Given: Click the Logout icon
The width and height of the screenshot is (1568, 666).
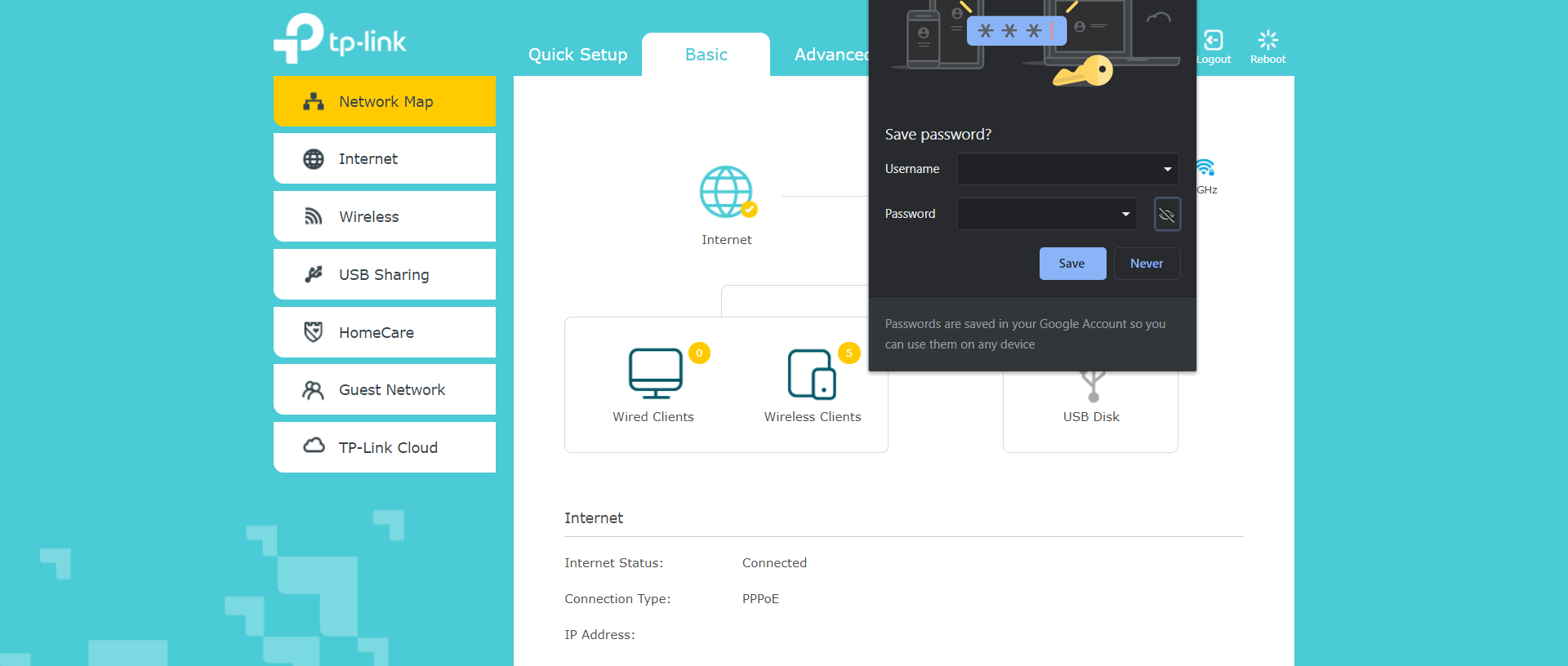Looking at the screenshot, I should click(x=1214, y=40).
